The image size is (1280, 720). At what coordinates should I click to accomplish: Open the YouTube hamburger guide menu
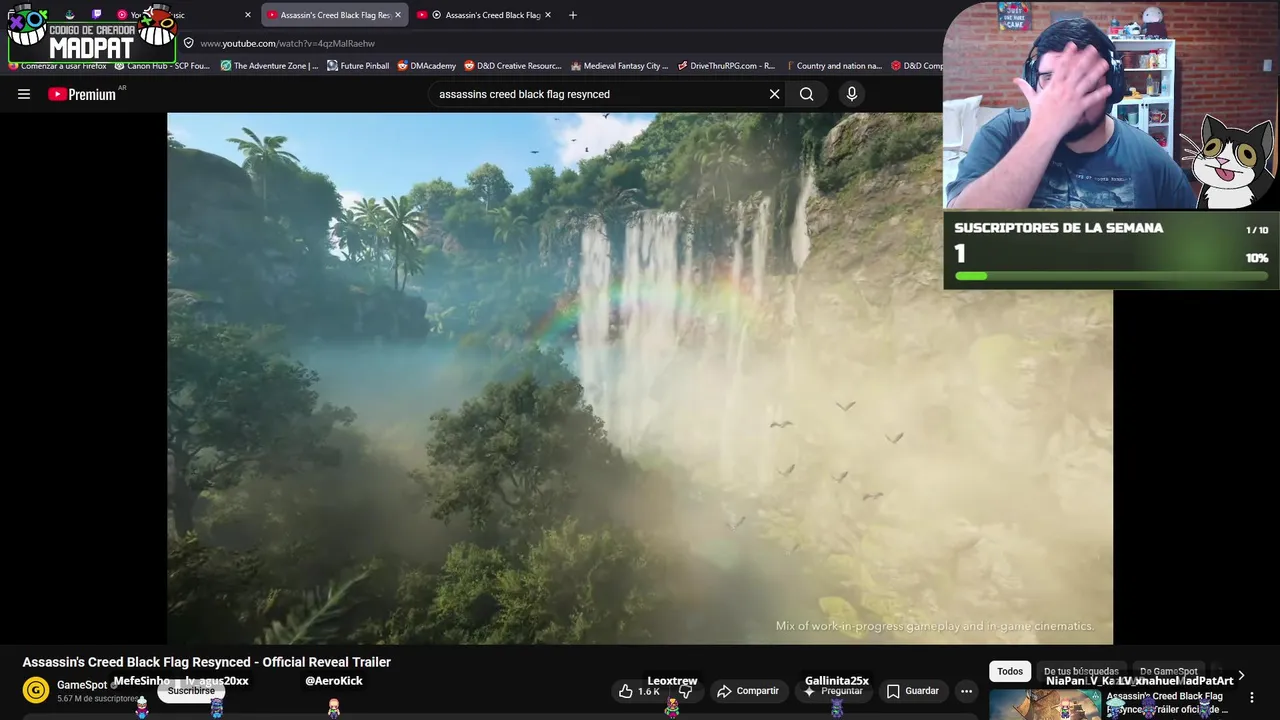pos(24,94)
